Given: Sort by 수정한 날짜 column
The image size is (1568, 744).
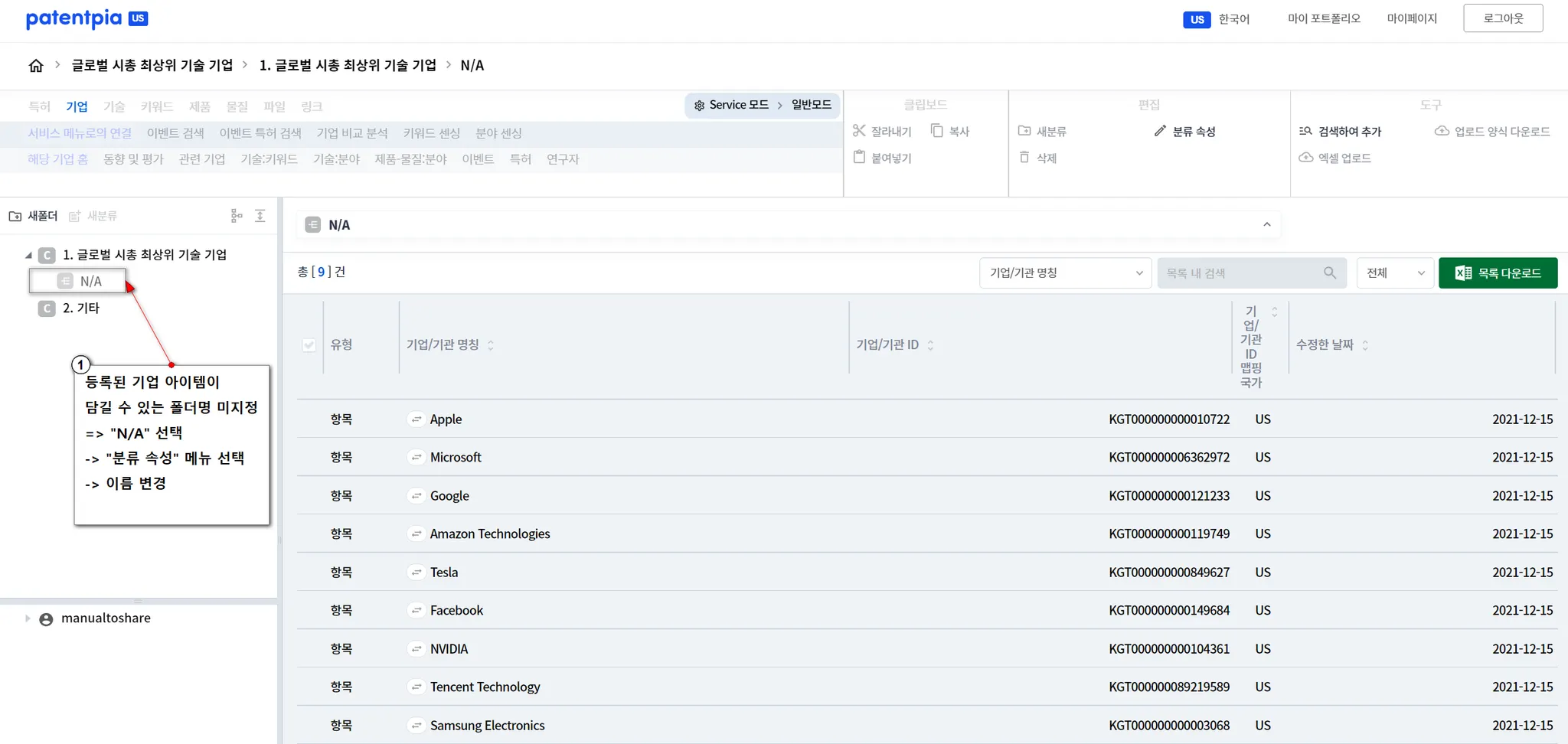Looking at the screenshot, I should (1365, 345).
